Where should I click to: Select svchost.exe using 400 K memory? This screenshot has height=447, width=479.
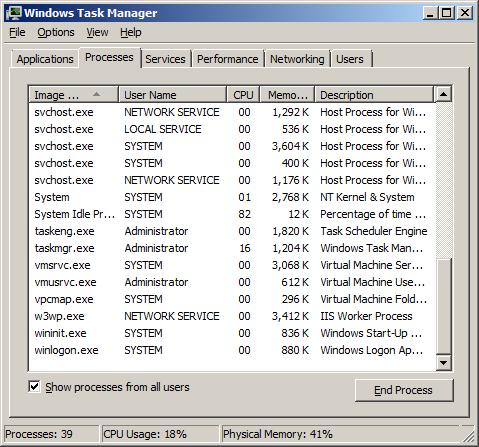(232, 163)
